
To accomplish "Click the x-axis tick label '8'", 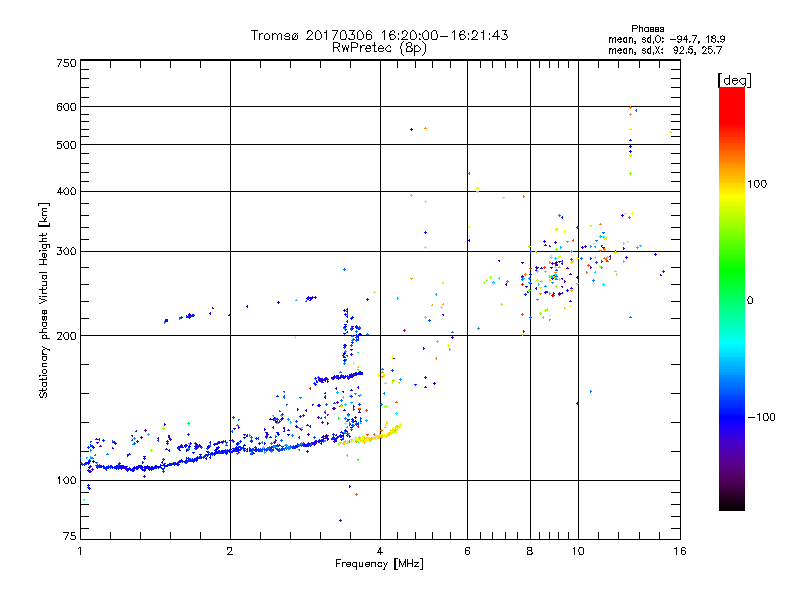I will 530,551.
